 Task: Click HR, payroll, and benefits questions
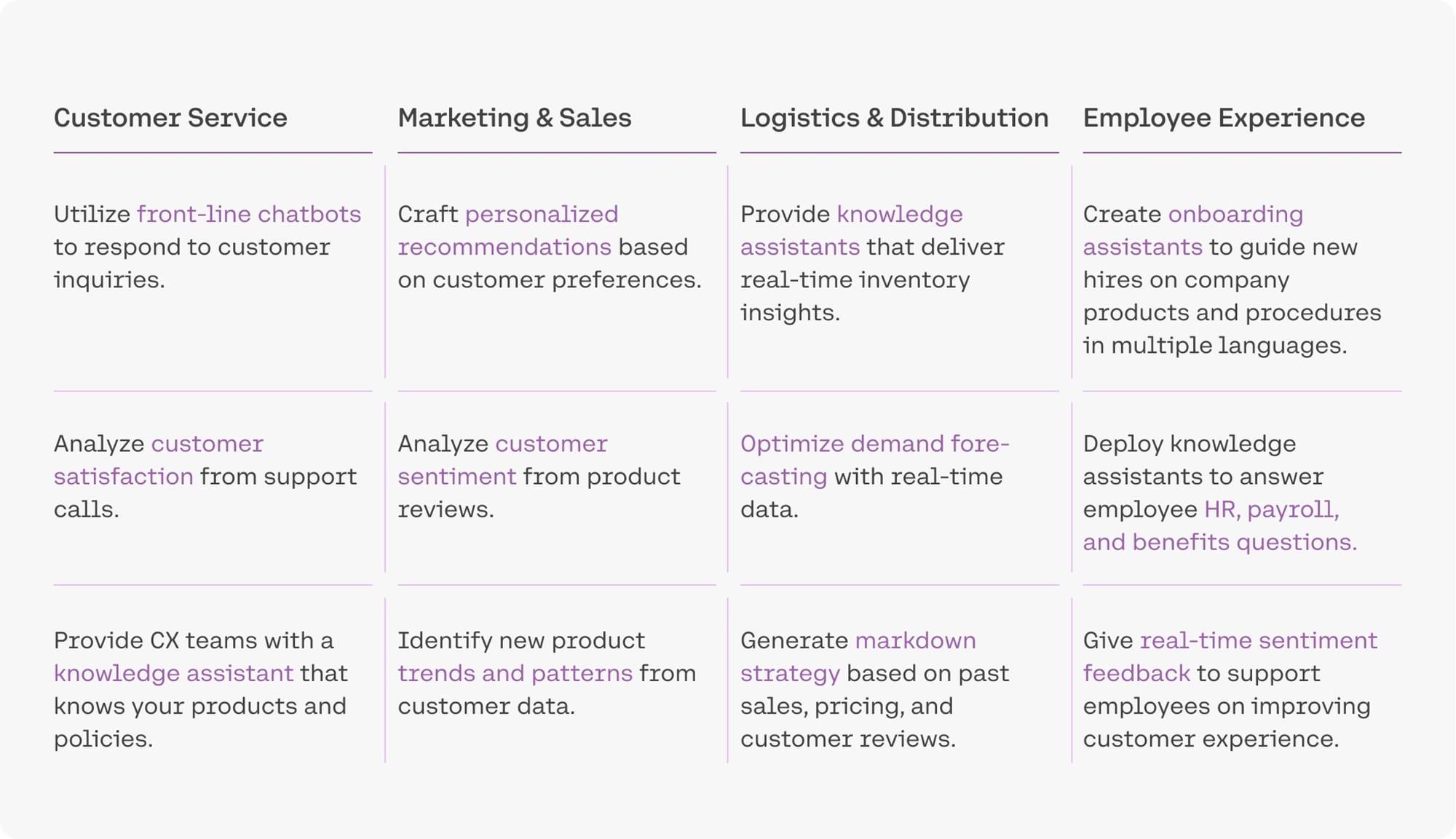(1220, 525)
